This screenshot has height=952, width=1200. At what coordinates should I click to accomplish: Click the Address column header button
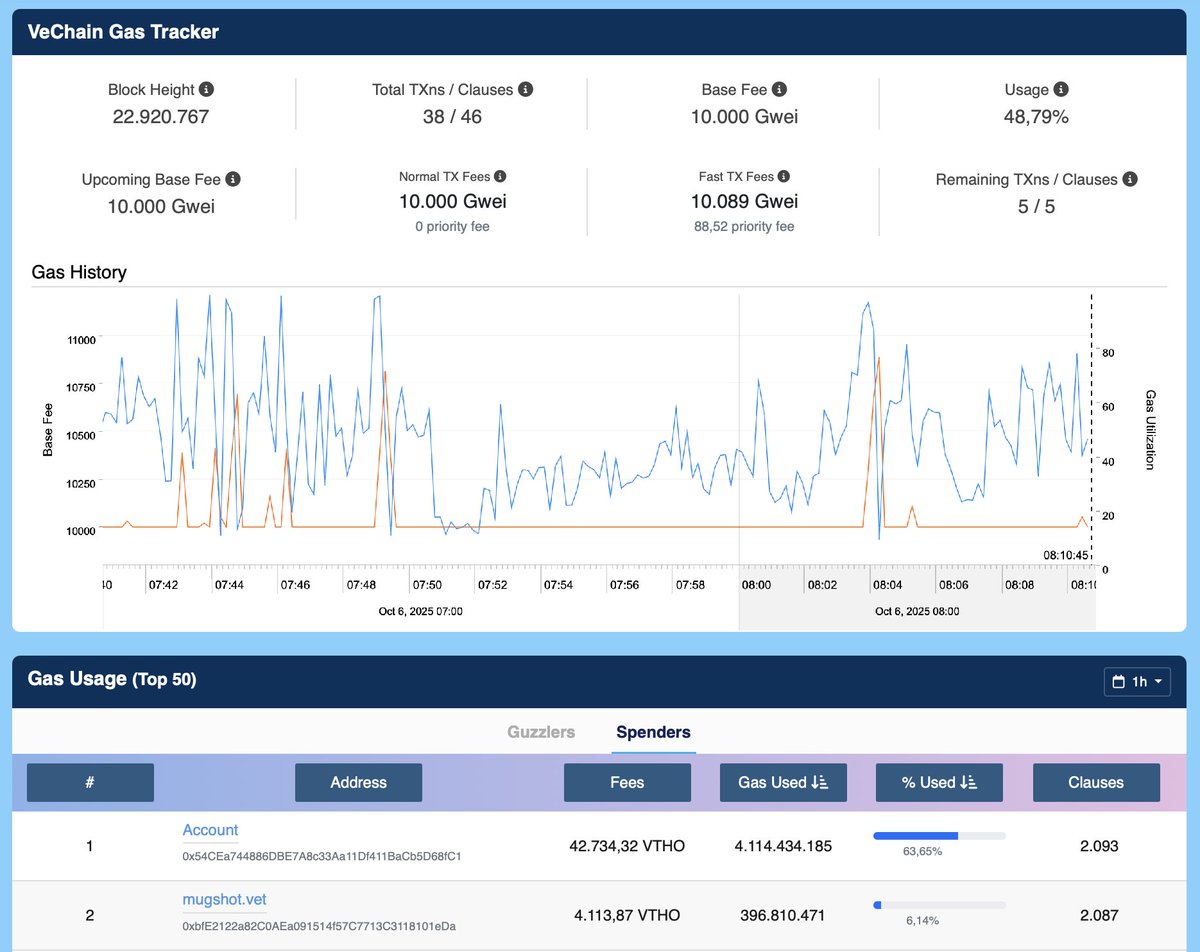click(358, 782)
